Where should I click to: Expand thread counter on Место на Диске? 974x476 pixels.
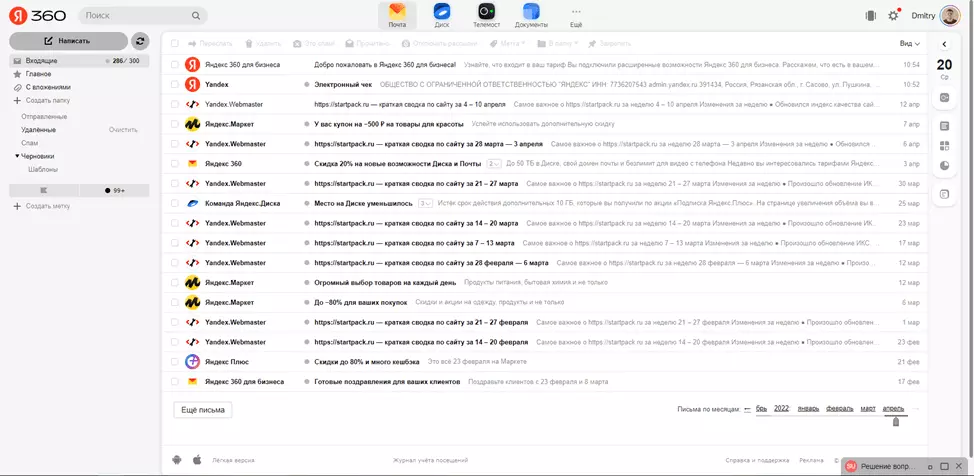click(x=425, y=203)
